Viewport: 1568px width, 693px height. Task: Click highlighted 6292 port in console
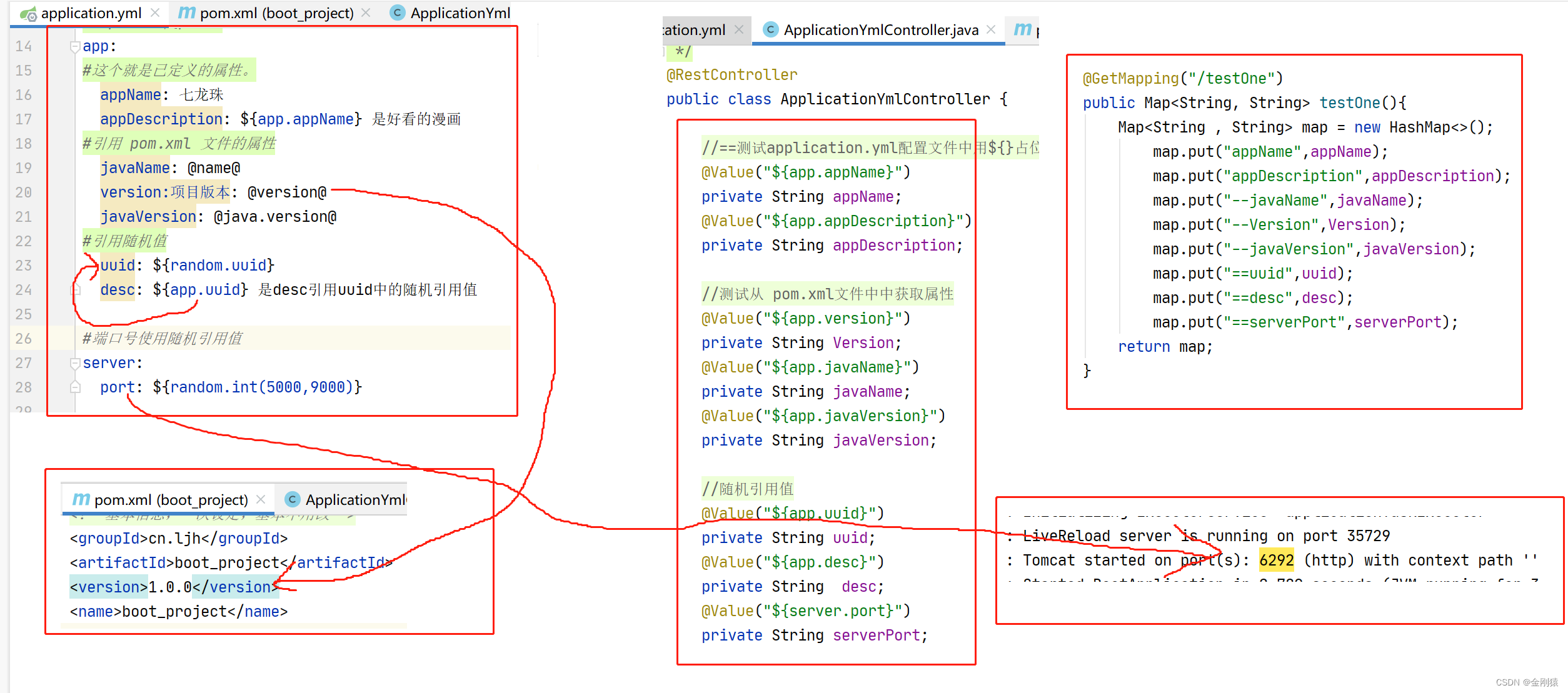[x=1276, y=561]
